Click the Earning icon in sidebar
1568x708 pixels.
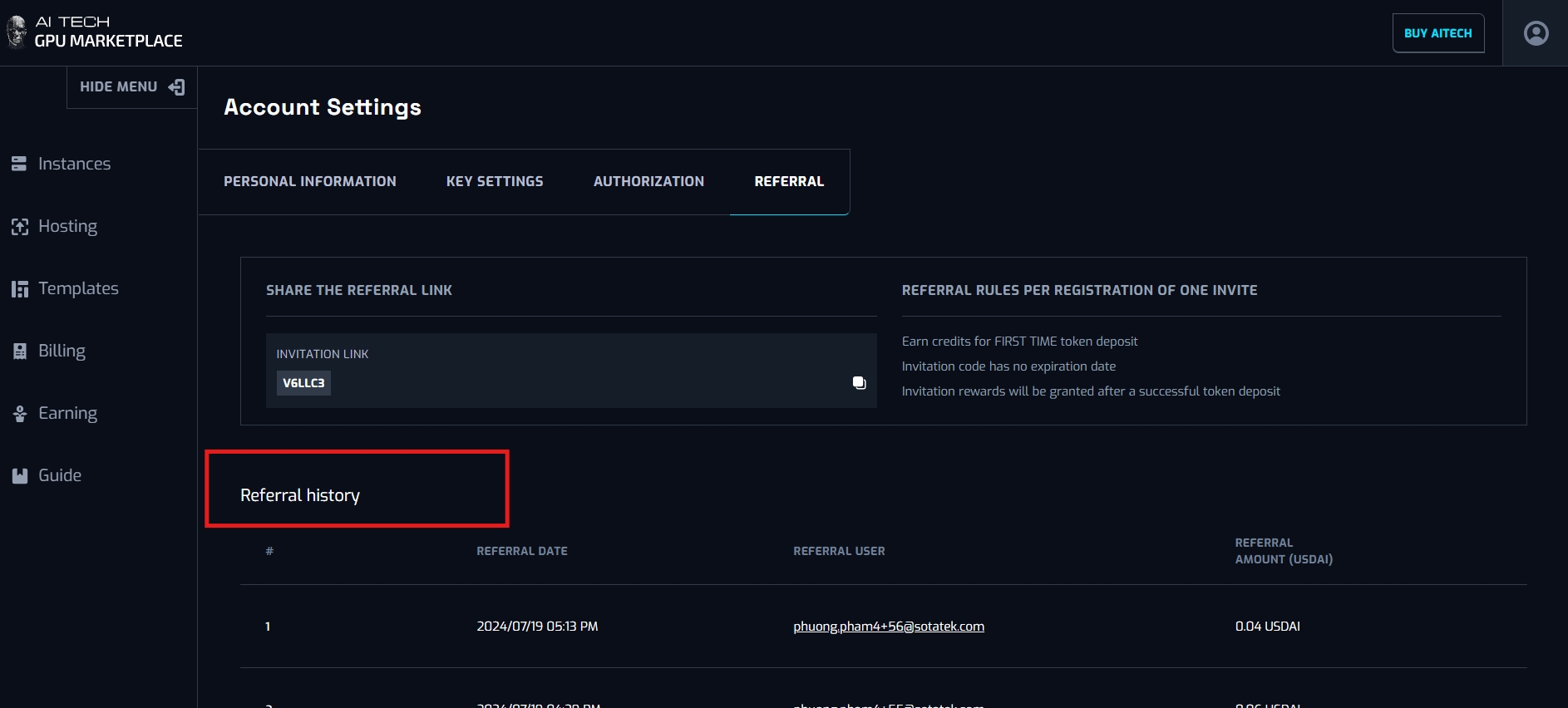coord(20,414)
